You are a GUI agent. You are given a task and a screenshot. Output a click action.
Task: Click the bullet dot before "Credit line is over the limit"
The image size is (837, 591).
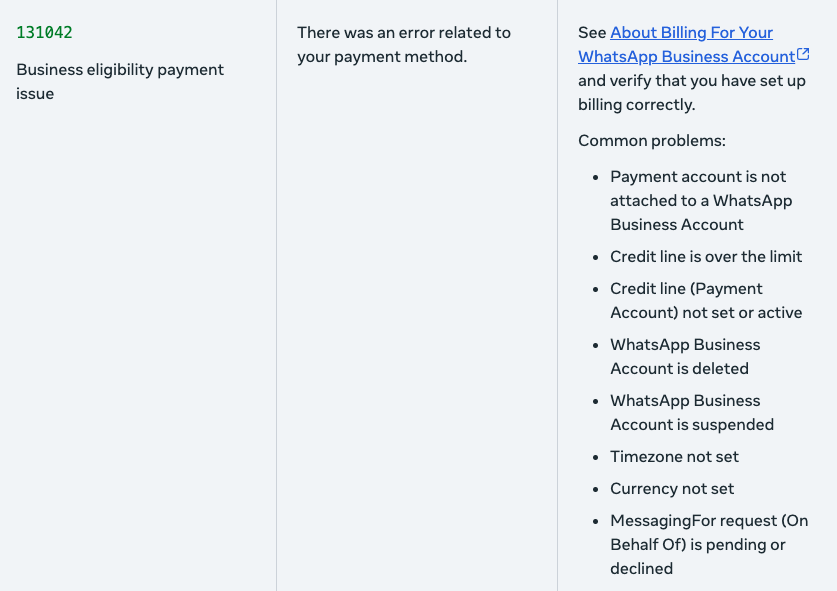coord(595,257)
